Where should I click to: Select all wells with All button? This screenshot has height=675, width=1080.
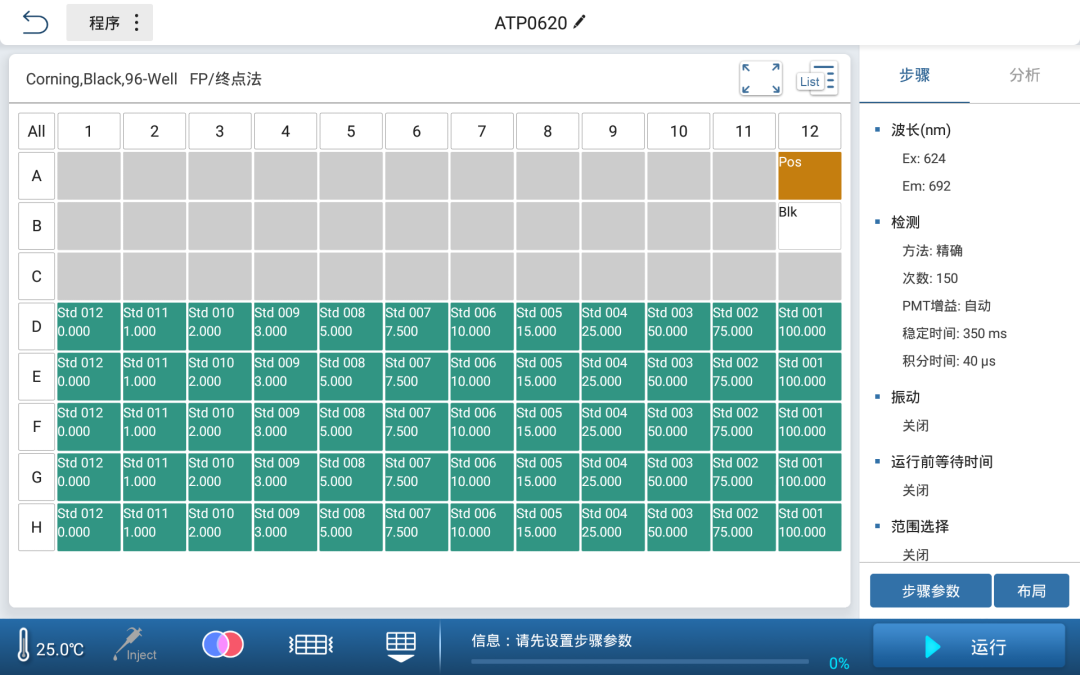click(x=37, y=131)
